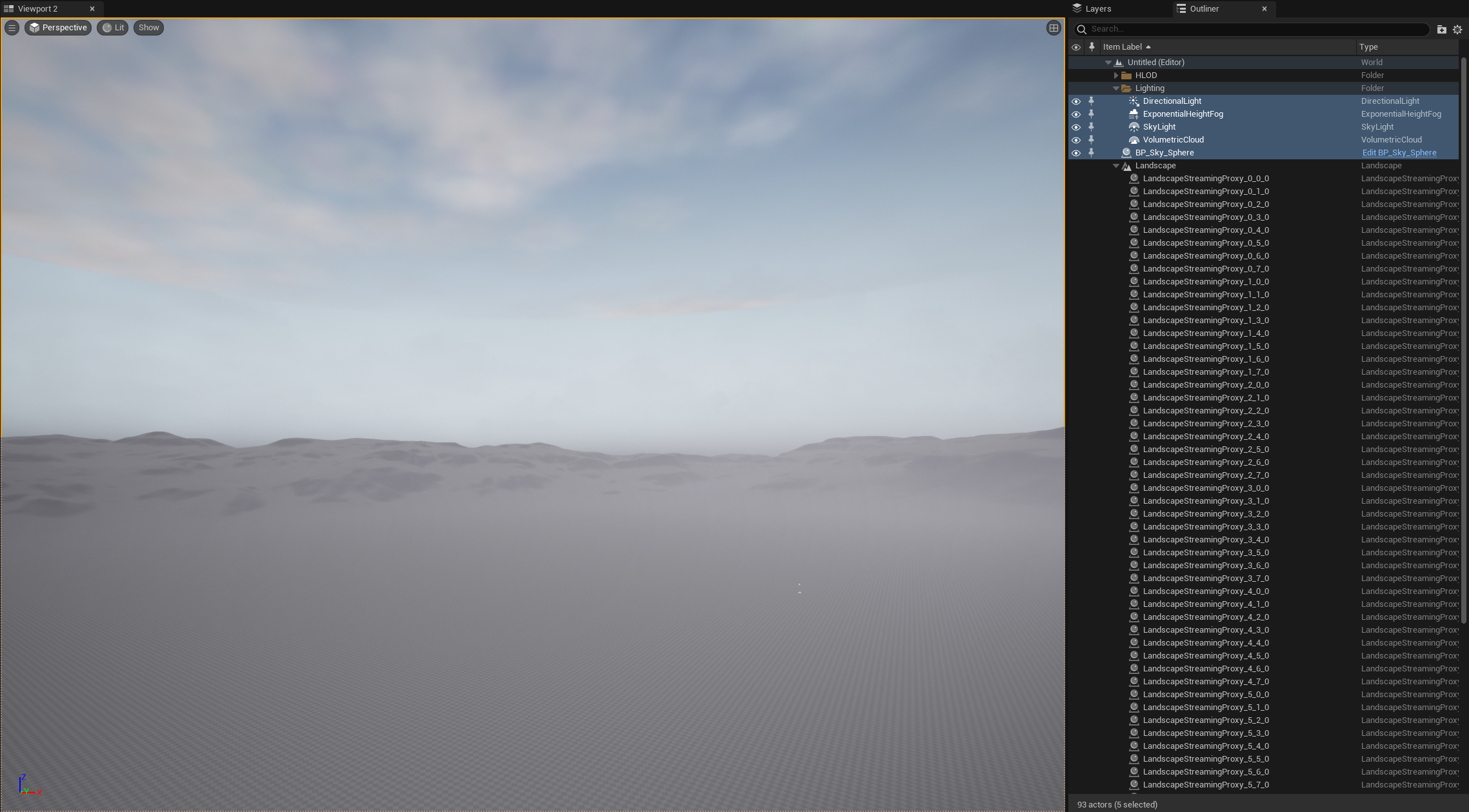Click the Show button in the viewport toolbar

click(x=148, y=28)
